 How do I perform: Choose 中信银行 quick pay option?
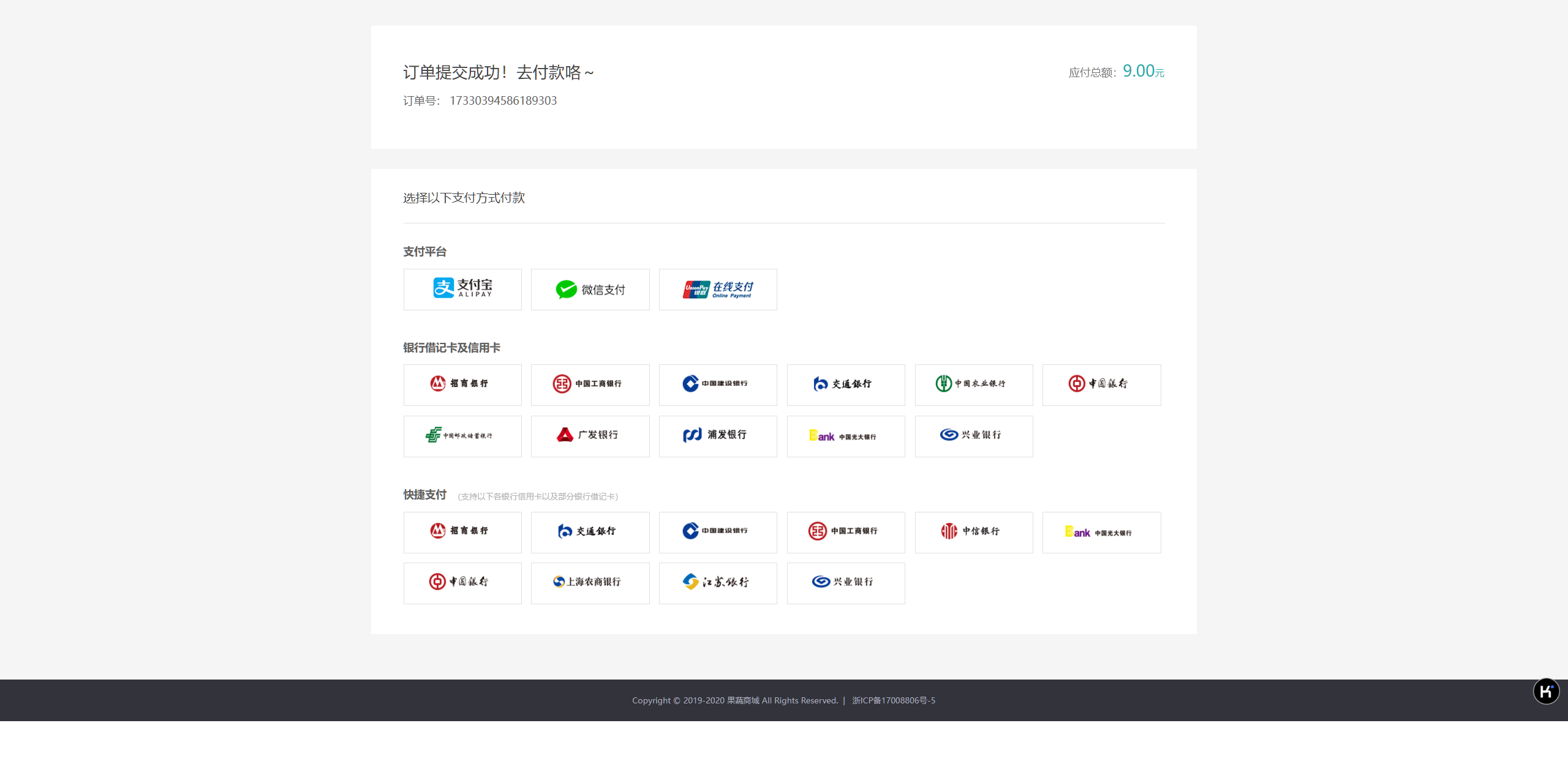click(x=974, y=533)
